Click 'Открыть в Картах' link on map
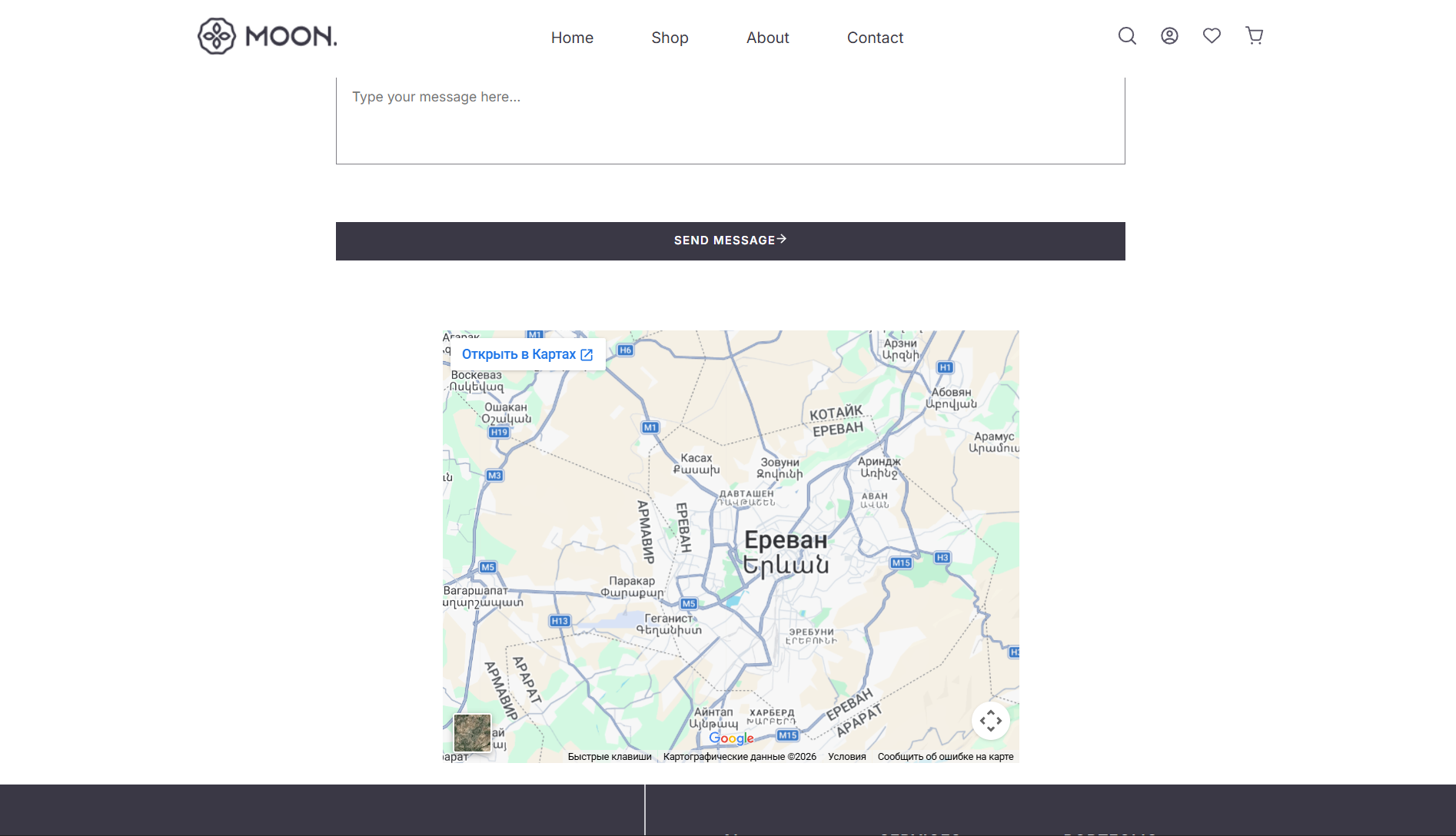Image resolution: width=1456 pixels, height=836 pixels. [x=527, y=354]
